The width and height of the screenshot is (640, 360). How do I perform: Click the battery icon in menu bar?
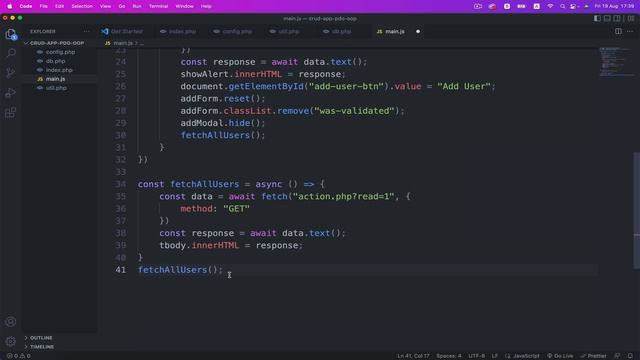pos(521,6)
